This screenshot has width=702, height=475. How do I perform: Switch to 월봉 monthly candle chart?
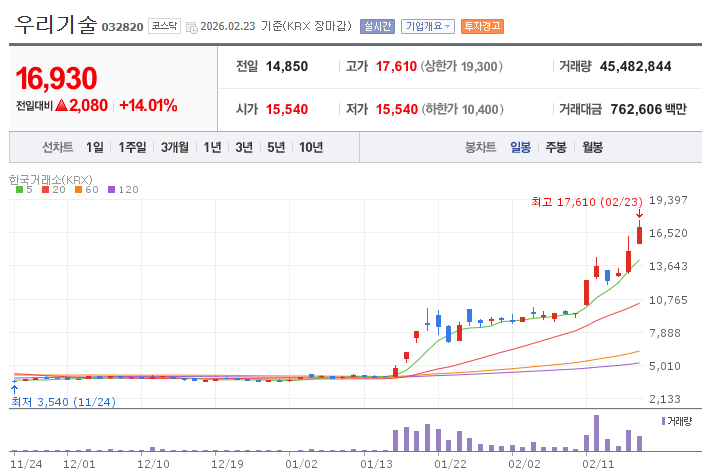click(592, 147)
